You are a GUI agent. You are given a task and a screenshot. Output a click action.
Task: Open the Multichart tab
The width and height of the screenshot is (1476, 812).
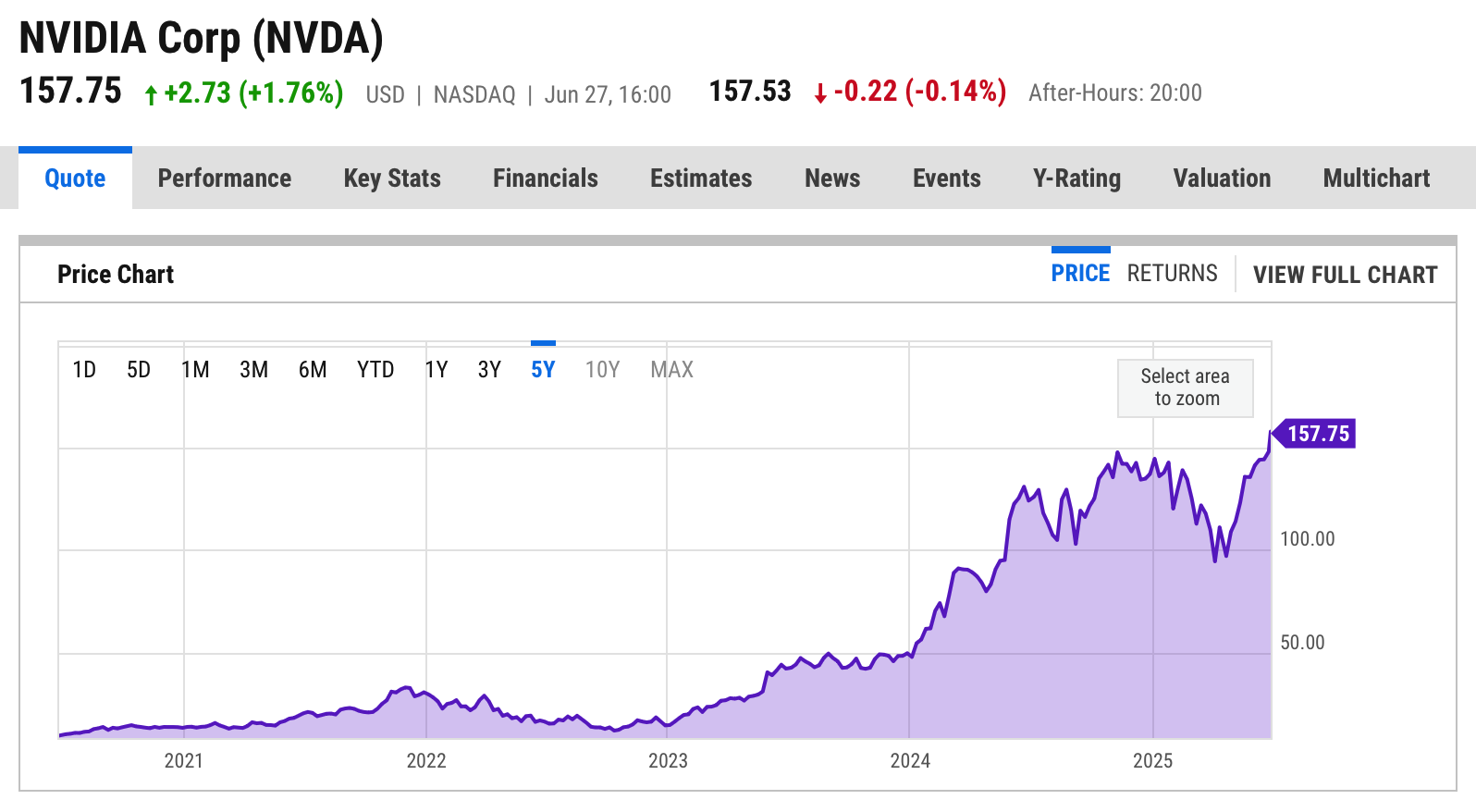click(1376, 178)
